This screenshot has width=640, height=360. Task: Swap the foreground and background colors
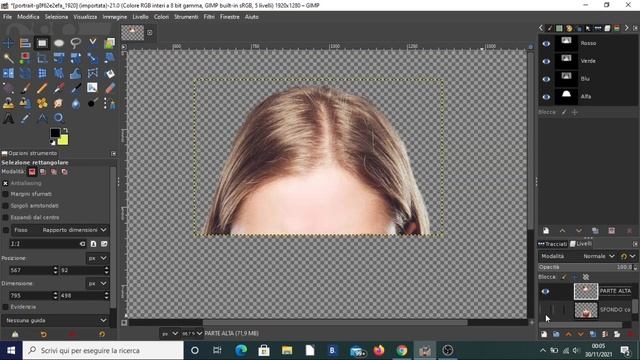coord(65,130)
